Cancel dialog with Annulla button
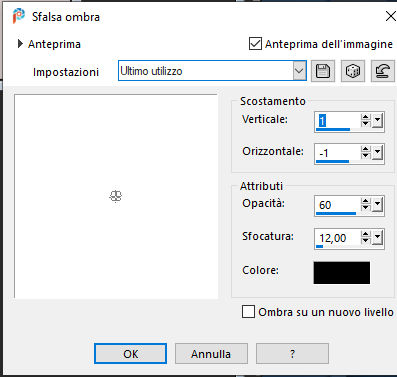 click(x=211, y=354)
